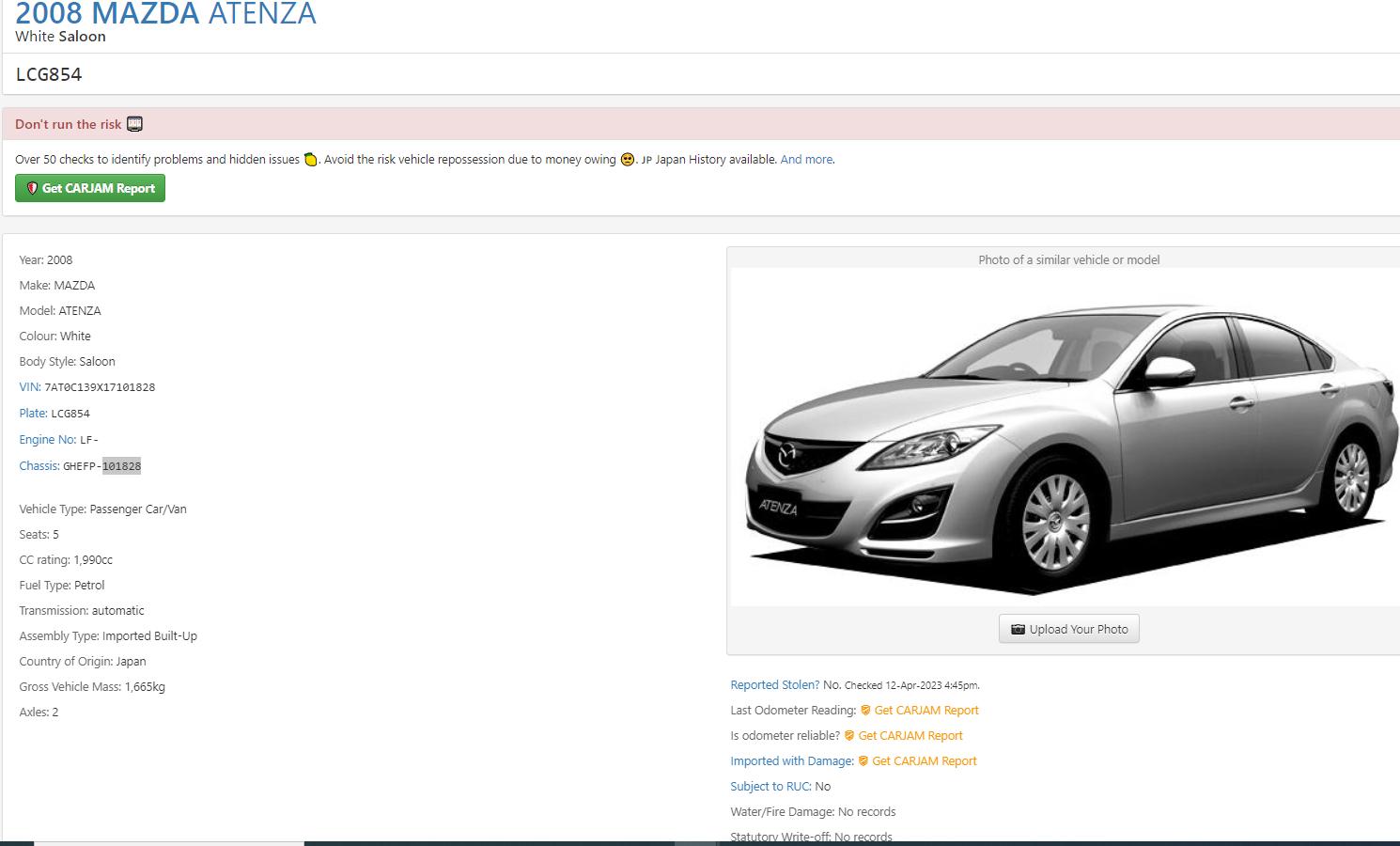This screenshot has width=1400, height=846.
Task: Click the green Get CARJAM Report button
Action: 90,188
